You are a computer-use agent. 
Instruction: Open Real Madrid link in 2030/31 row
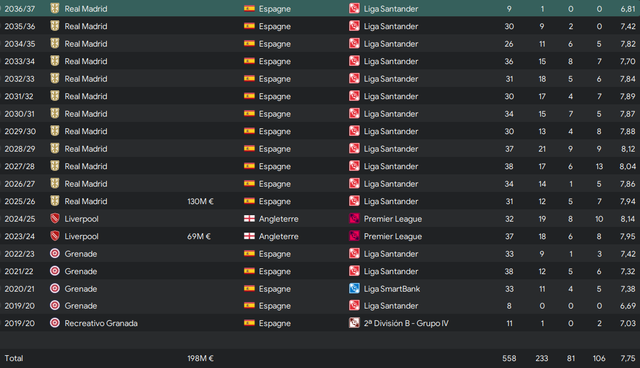pos(86,114)
